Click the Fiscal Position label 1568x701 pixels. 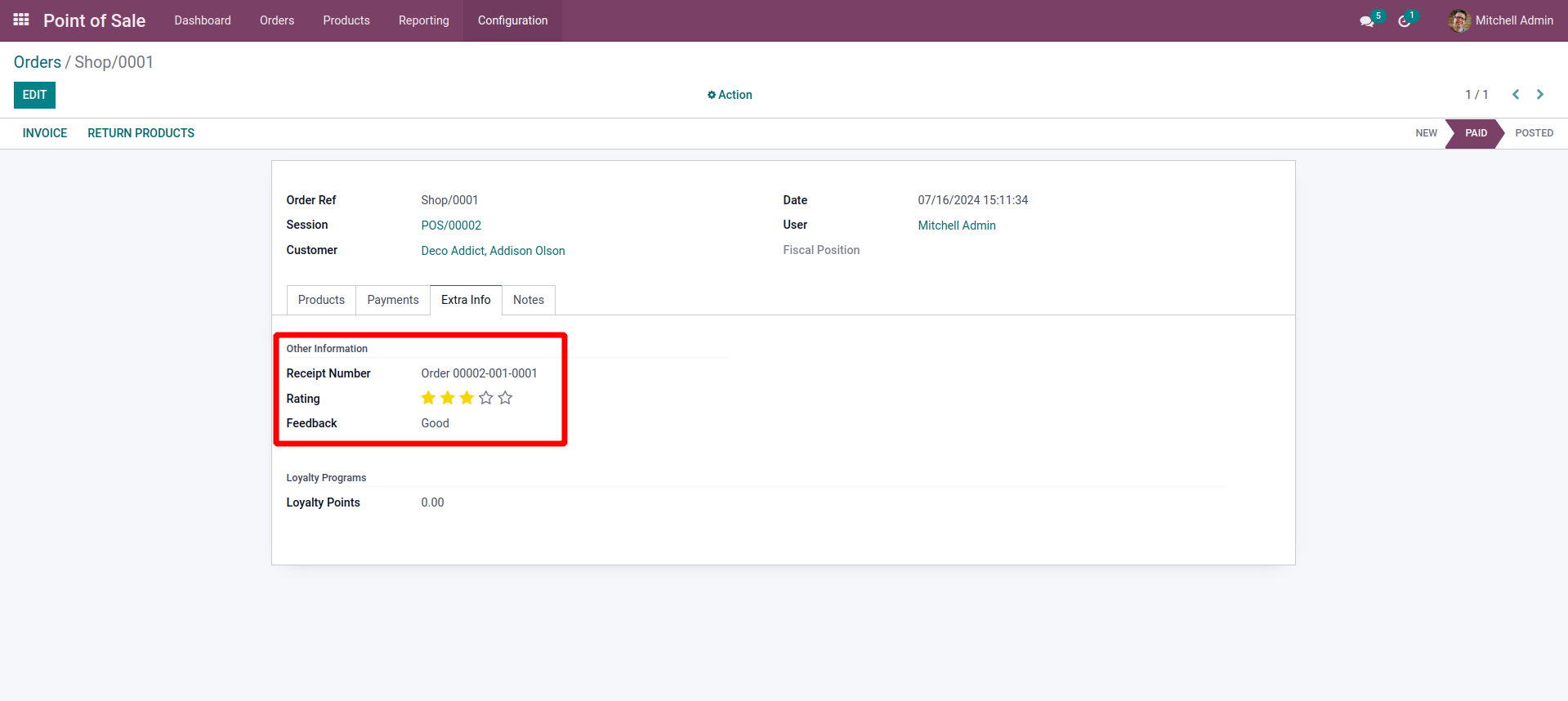point(821,250)
